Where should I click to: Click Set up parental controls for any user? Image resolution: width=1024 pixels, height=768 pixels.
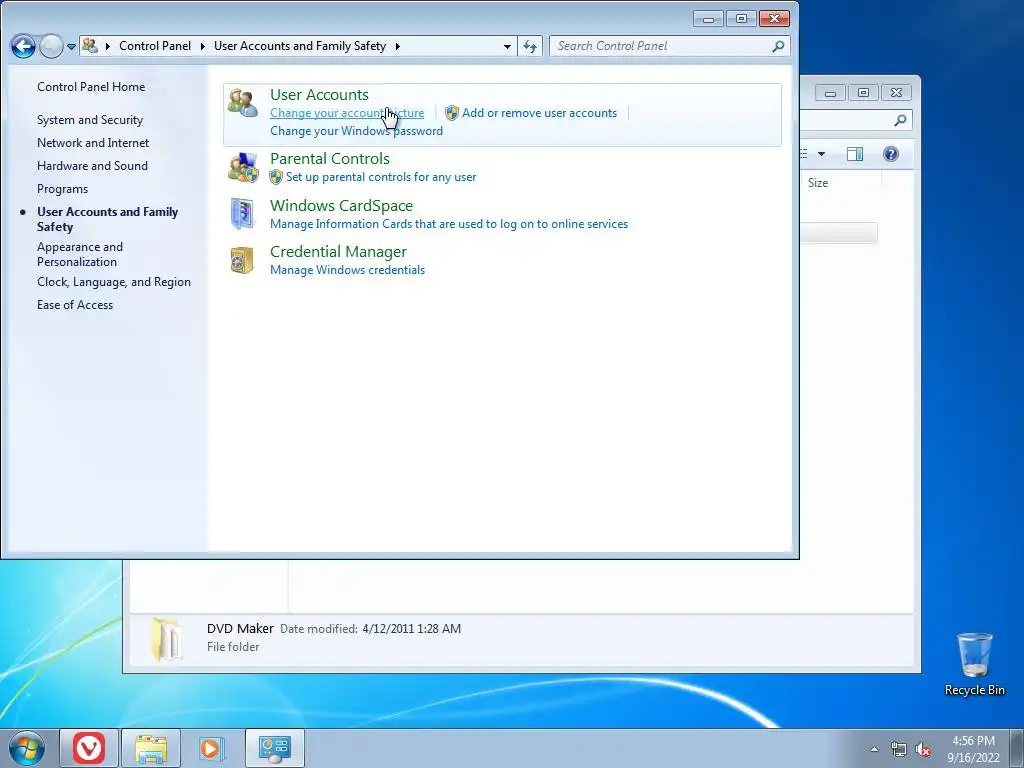(x=381, y=177)
